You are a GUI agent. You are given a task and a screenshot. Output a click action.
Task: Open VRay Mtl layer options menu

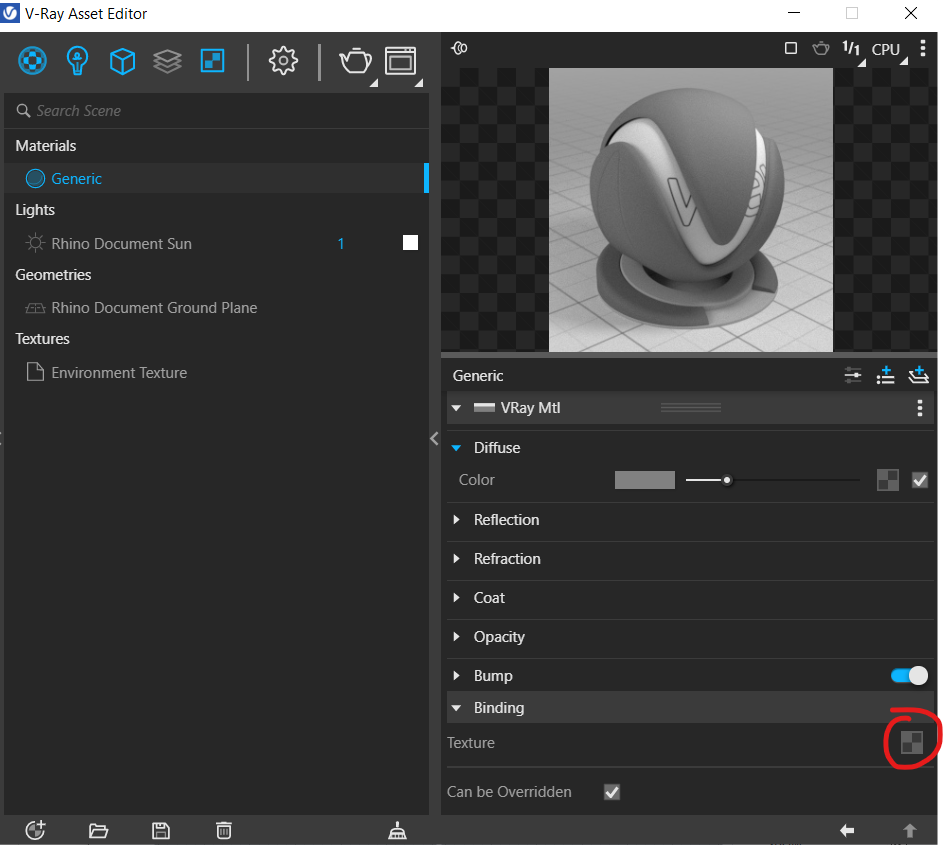point(920,408)
